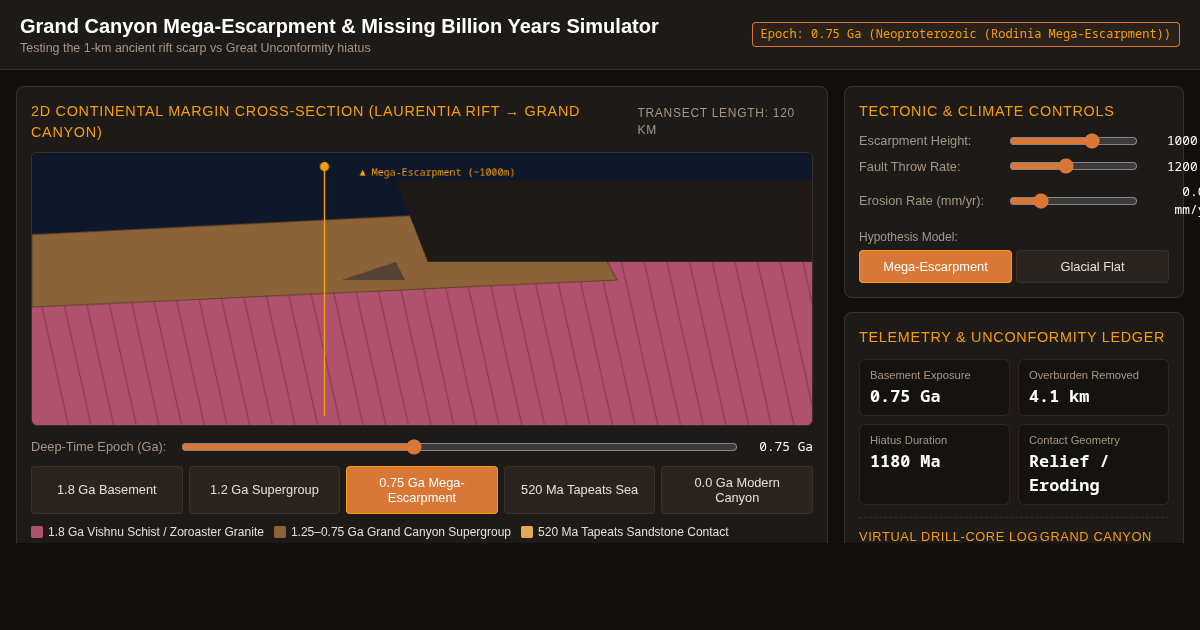Switch hypothesis model to Glacial Flat

click(x=1092, y=266)
